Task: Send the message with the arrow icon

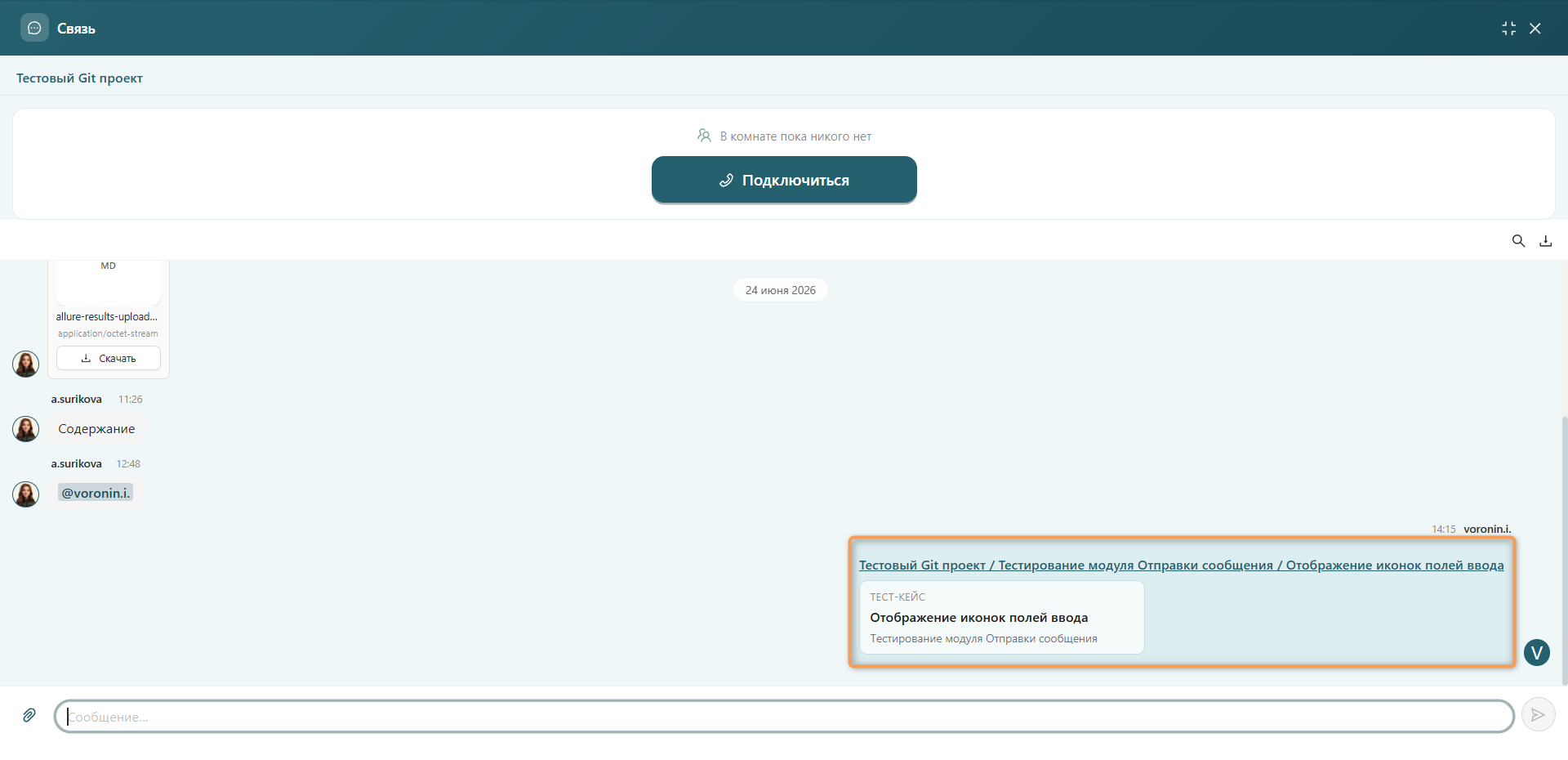Action: tap(1538, 715)
